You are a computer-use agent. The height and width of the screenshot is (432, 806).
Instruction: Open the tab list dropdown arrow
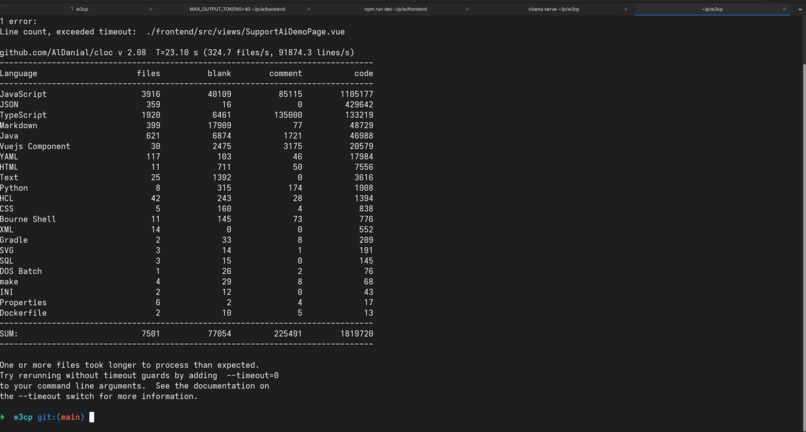(x=798, y=9)
